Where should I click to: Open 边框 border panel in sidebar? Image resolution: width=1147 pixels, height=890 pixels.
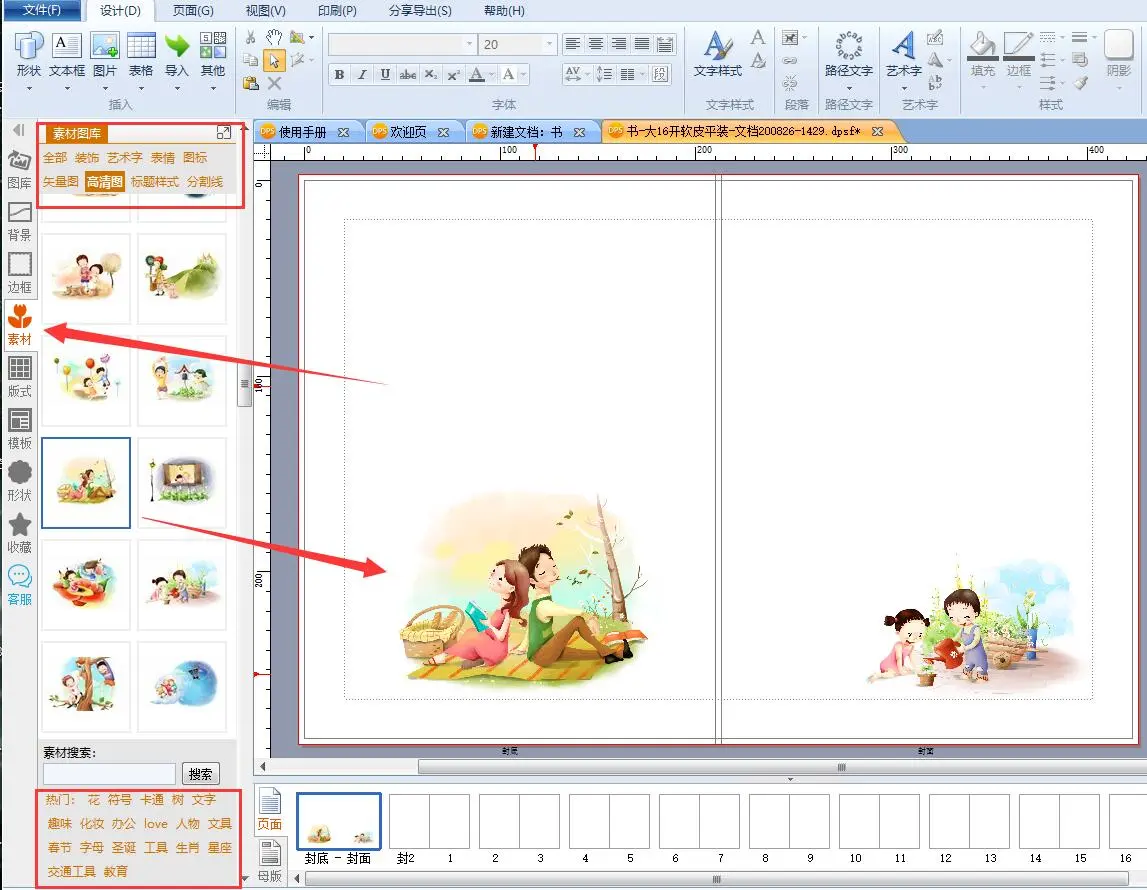[x=19, y=273]
